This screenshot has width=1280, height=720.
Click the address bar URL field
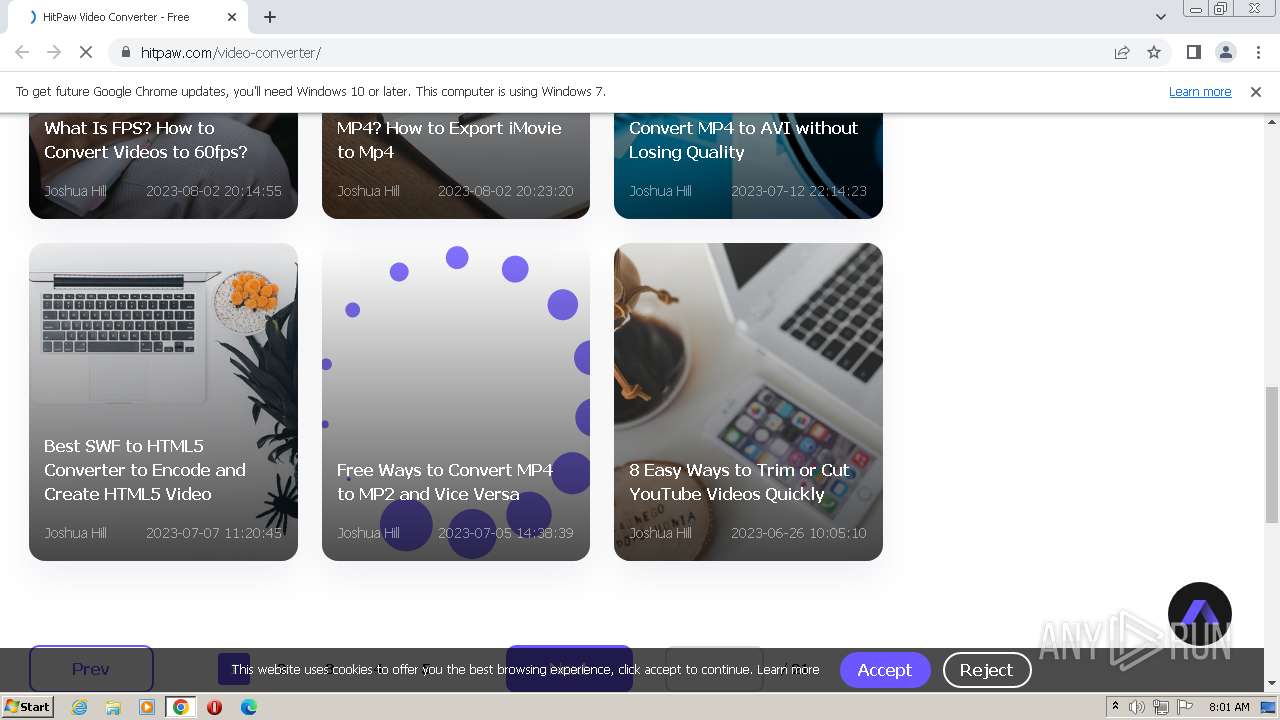(x=620, y=52)
